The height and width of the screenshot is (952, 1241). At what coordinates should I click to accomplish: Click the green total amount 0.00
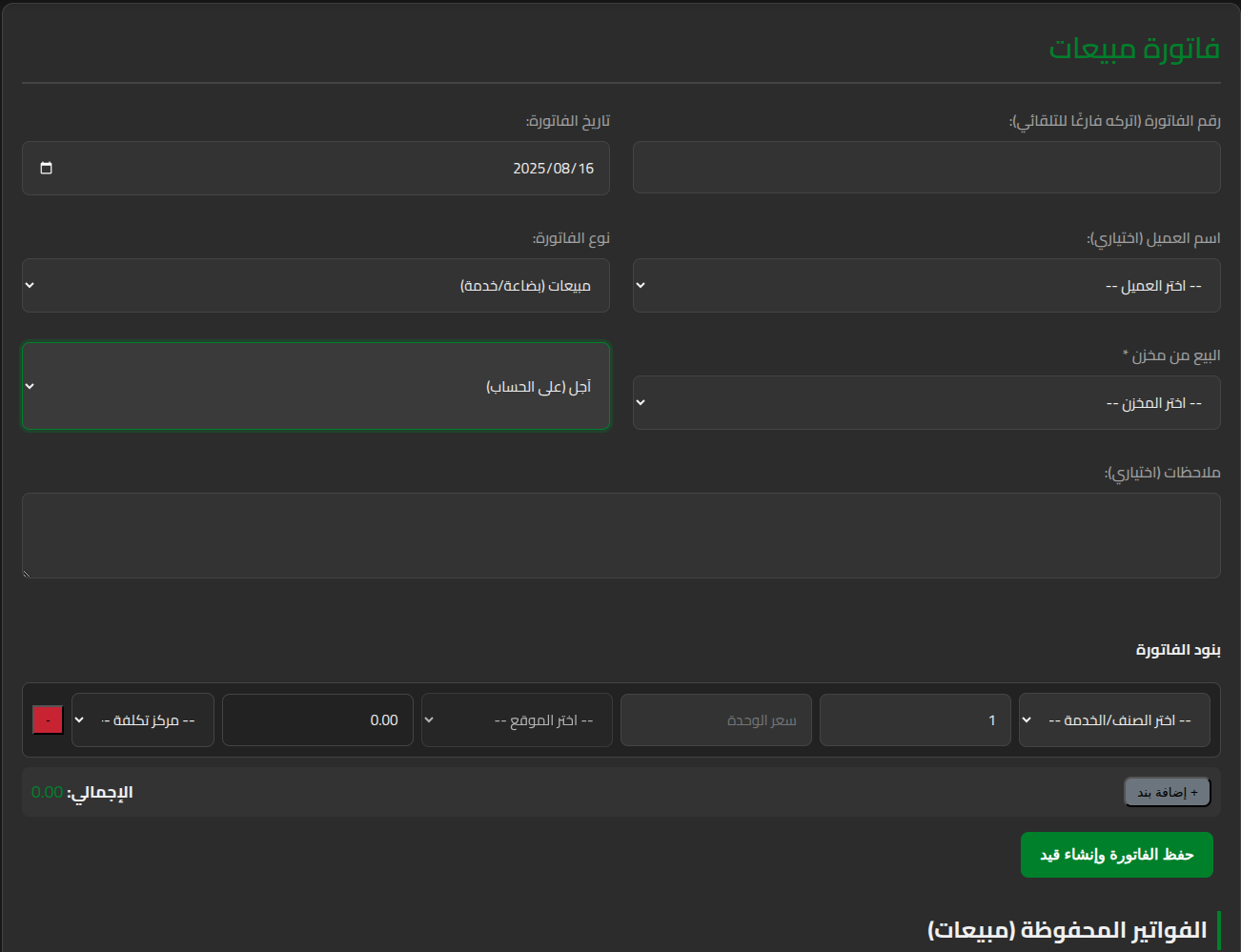[47, 792]
